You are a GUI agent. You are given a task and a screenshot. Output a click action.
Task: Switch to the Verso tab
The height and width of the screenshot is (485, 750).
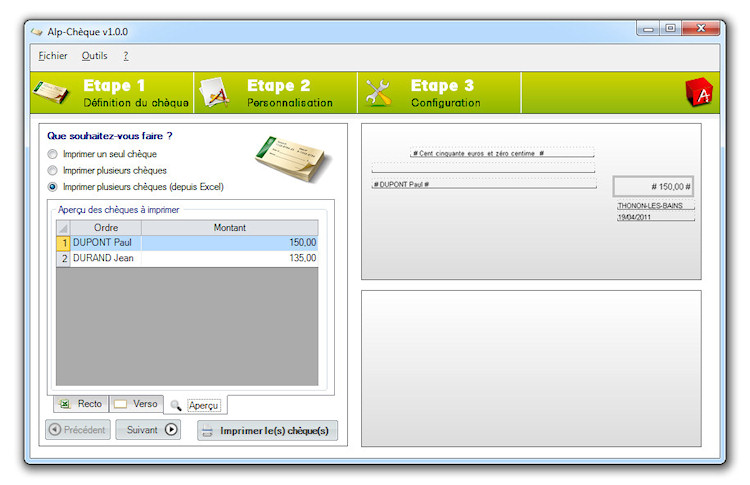pyautogui.click(x=136, y=404)
